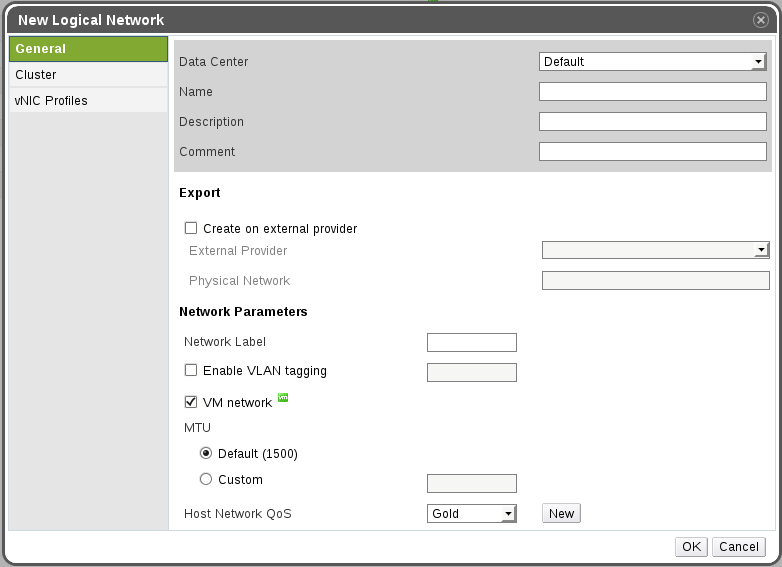Check Enable VLAN tagging option
Image resolution: width=782 pixels, height=567 pixels.
tap(191, 371)
